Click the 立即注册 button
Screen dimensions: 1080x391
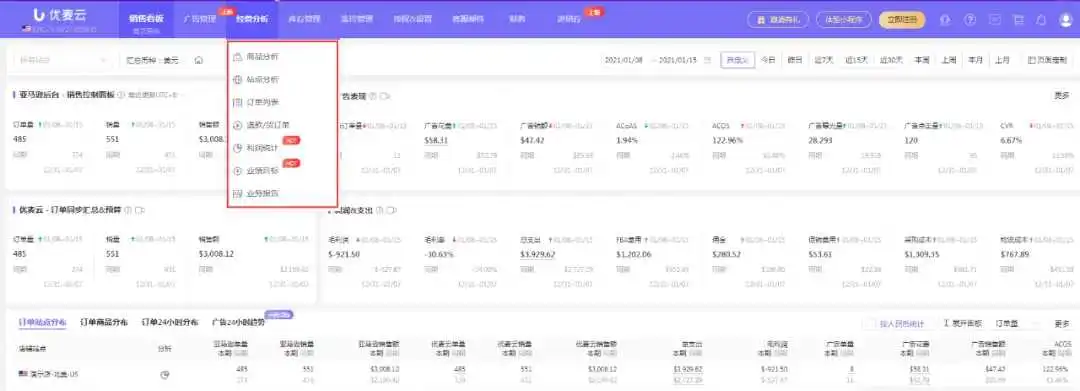pos(902,19)
